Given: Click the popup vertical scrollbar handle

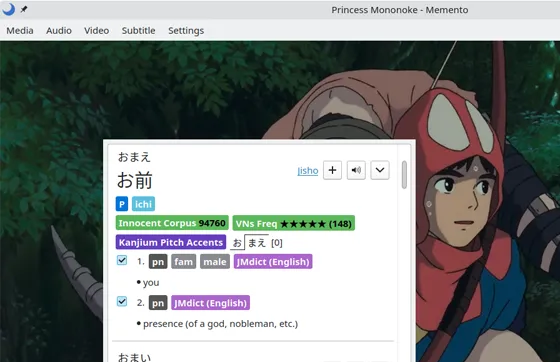Looking at the screenshot, I should tap(404, 175).
